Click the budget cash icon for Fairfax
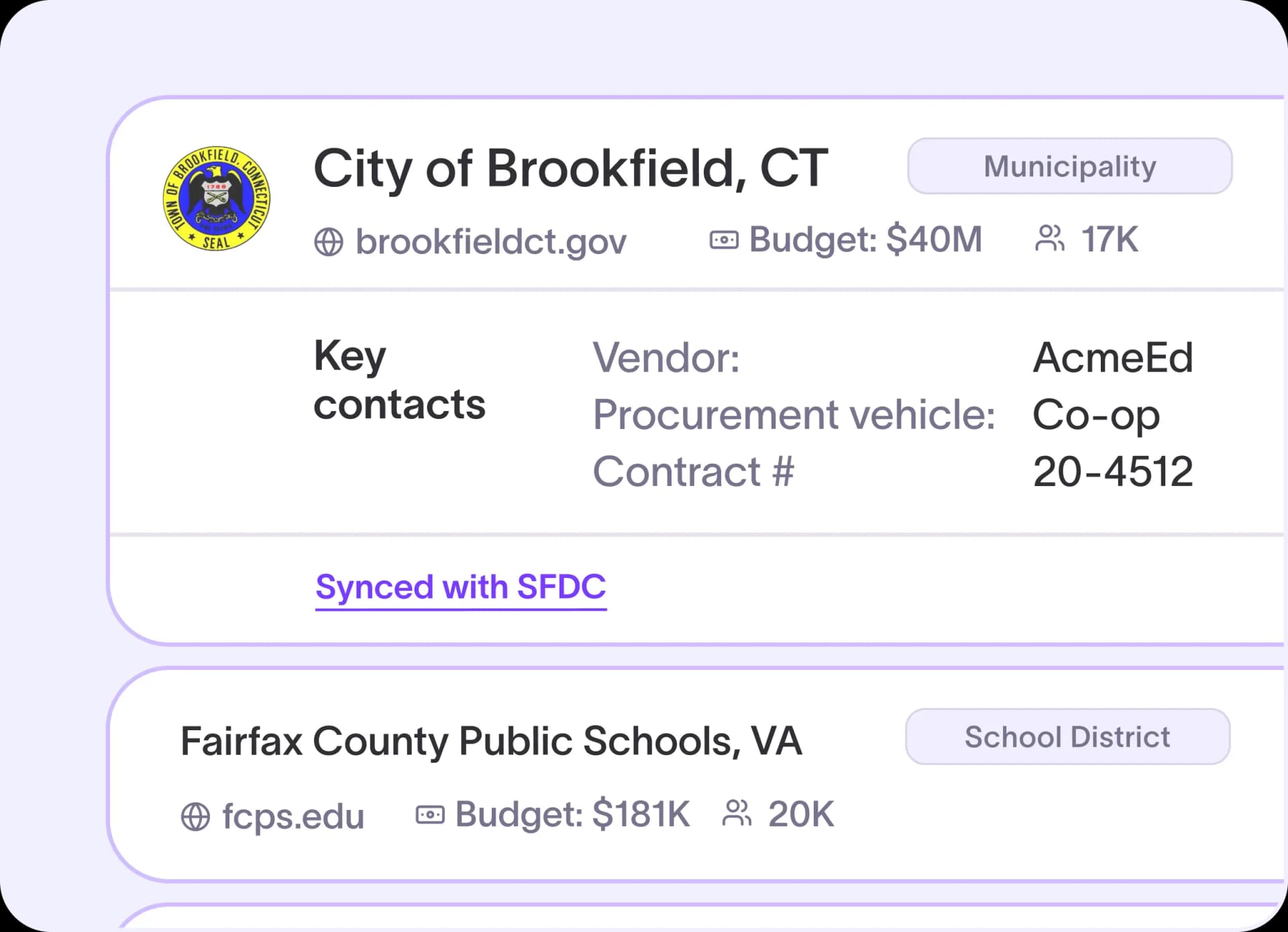This screenshot has height=932, width=1288. 430,815
